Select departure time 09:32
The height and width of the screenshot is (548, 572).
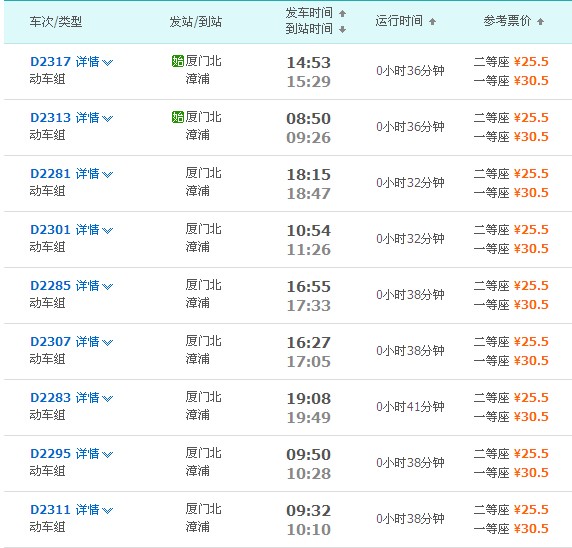tap(309, 511)
